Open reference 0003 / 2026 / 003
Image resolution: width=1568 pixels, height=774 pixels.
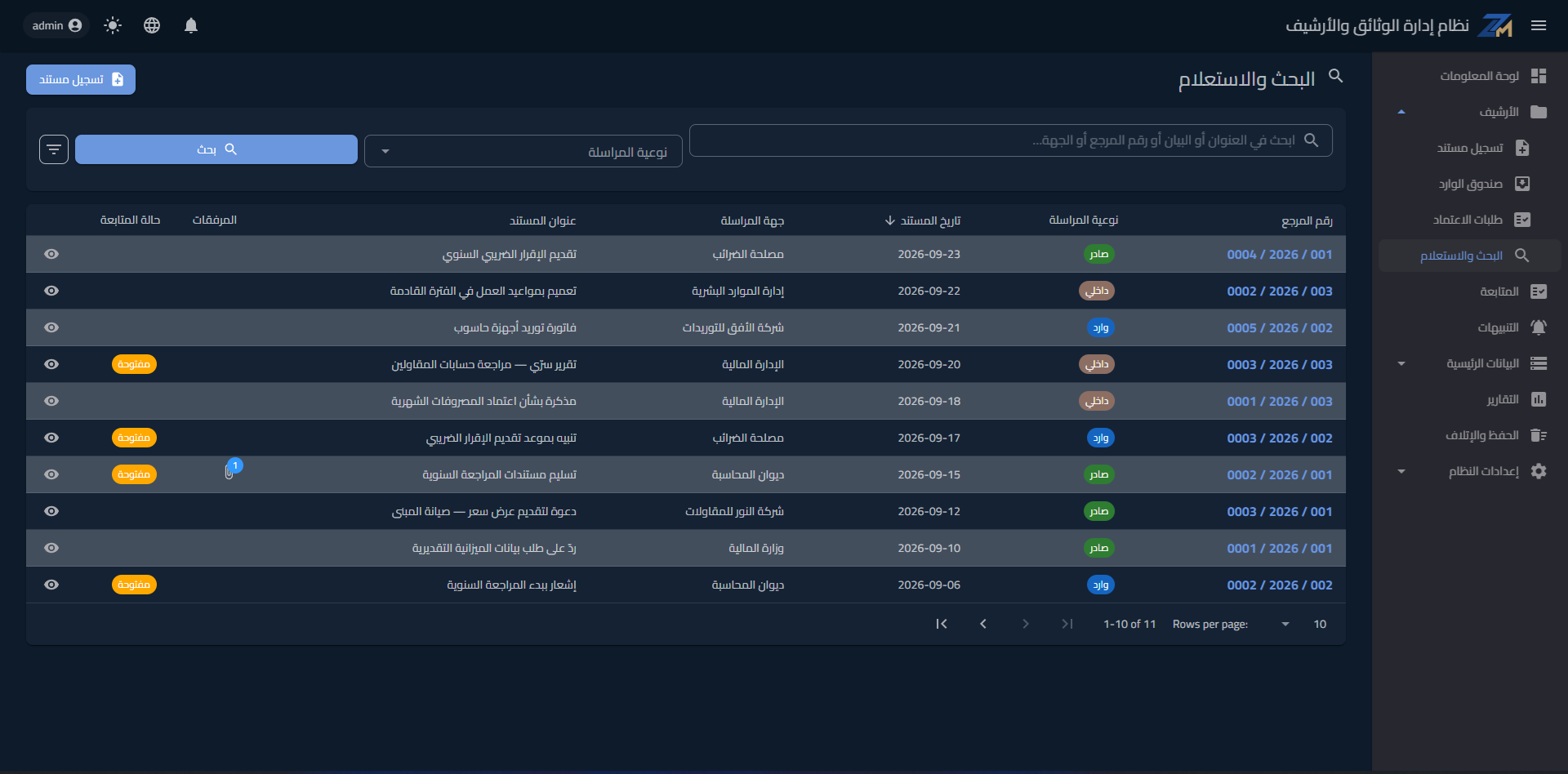pyautogui.click(x=1280, y=365)
